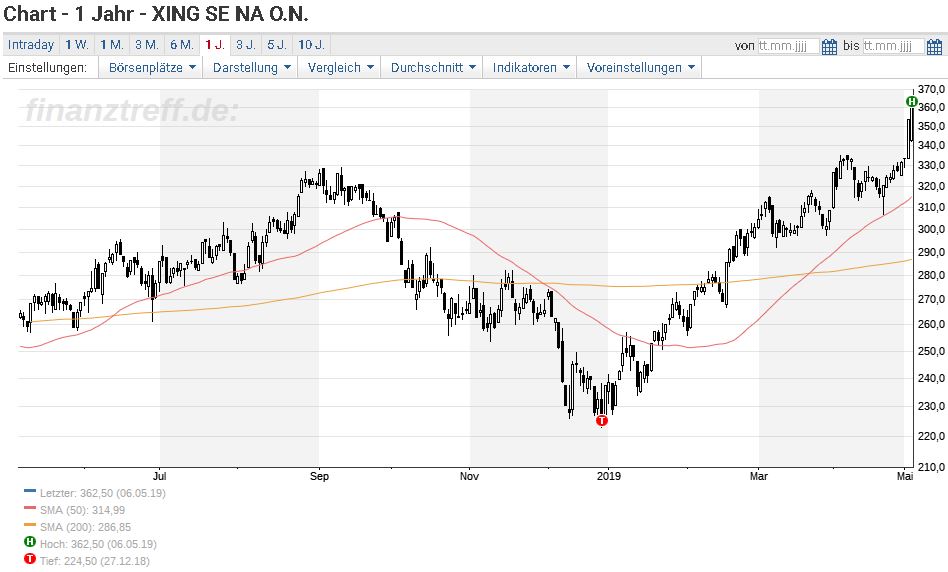Open the Darstellung dropdown

coord(250,68)
